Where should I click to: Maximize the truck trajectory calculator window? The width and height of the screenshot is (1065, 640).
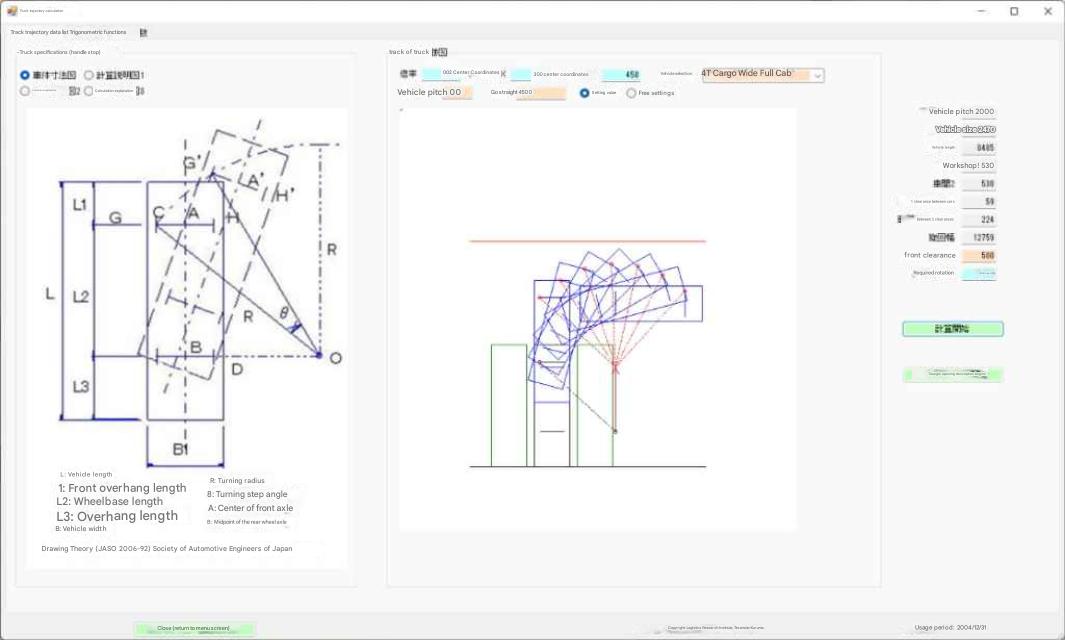pyautogui.click(x=1013, y=11)
